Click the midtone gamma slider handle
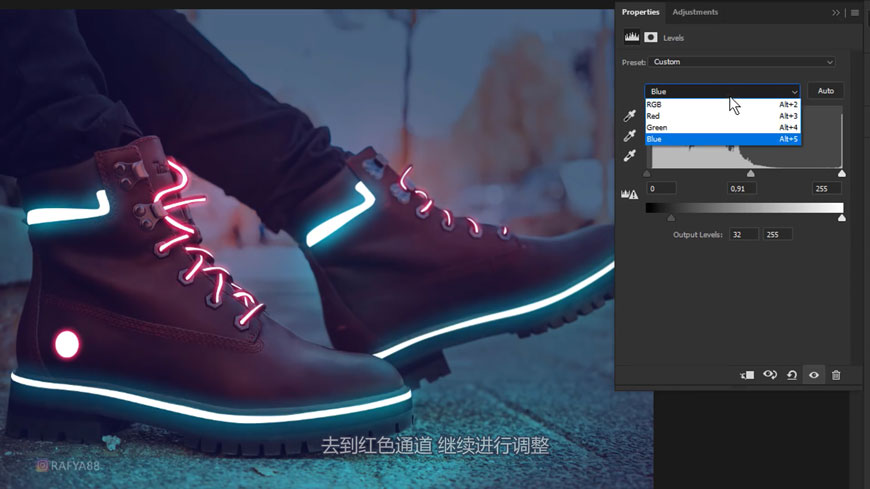This screenshot has width=870, height=489. tap(751, 174)
